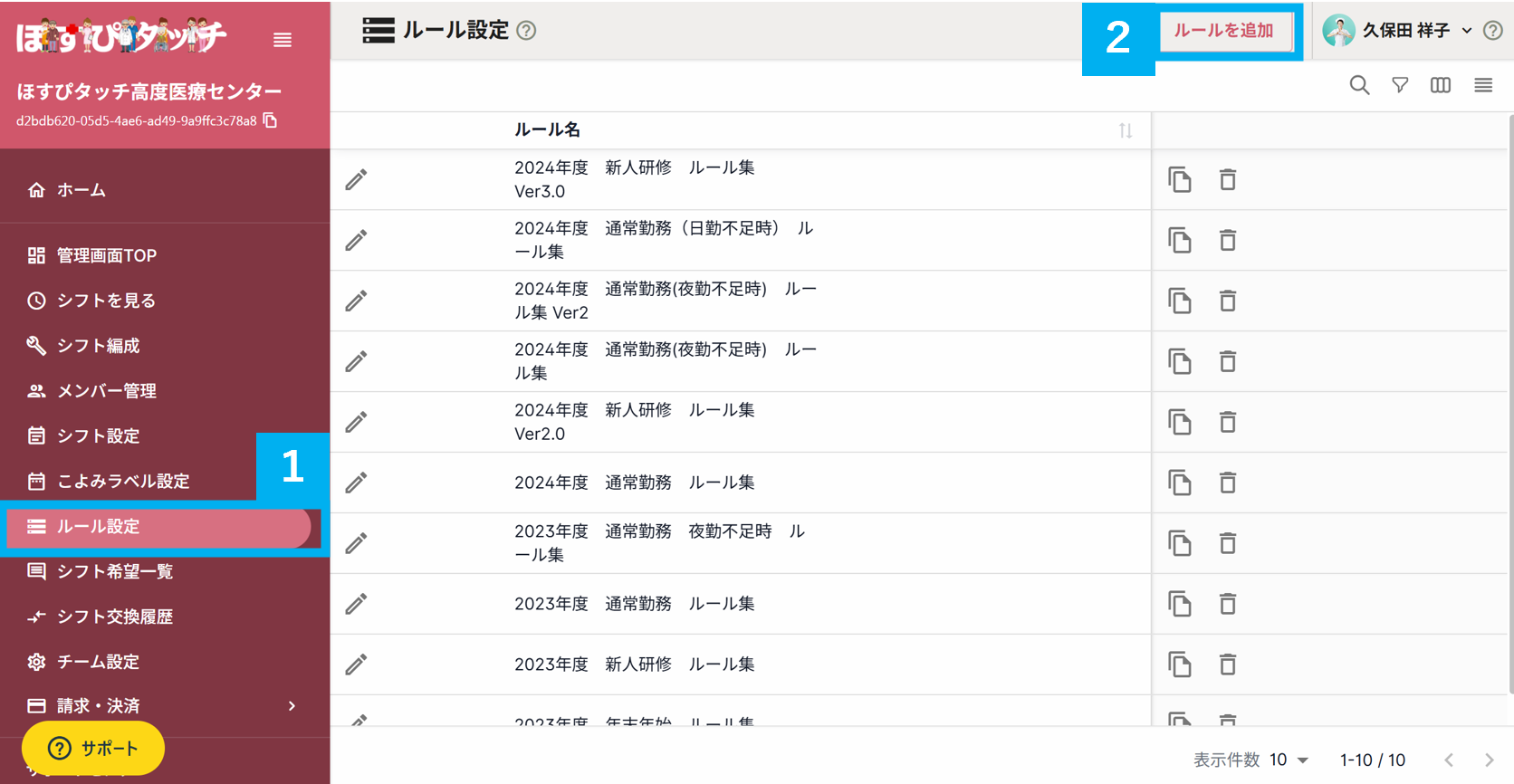Delete 2024年度 新人研修 ルール集 Ver3.0
Screen dimensions: 1514x784
coord(1227,180)
